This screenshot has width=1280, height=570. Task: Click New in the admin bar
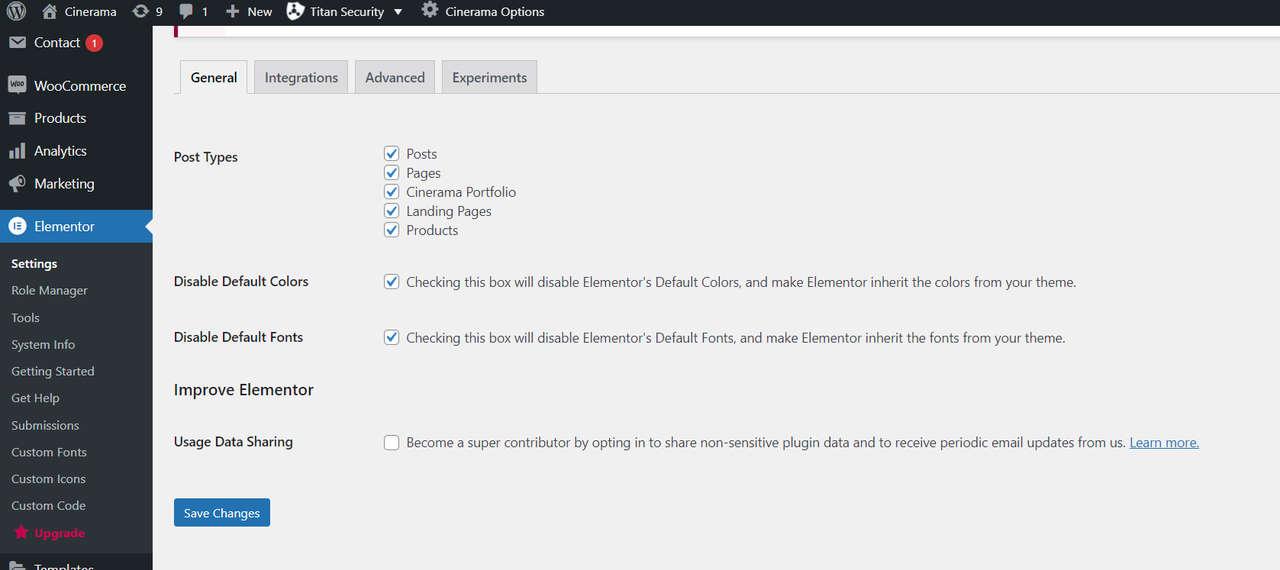coord(260,12)
